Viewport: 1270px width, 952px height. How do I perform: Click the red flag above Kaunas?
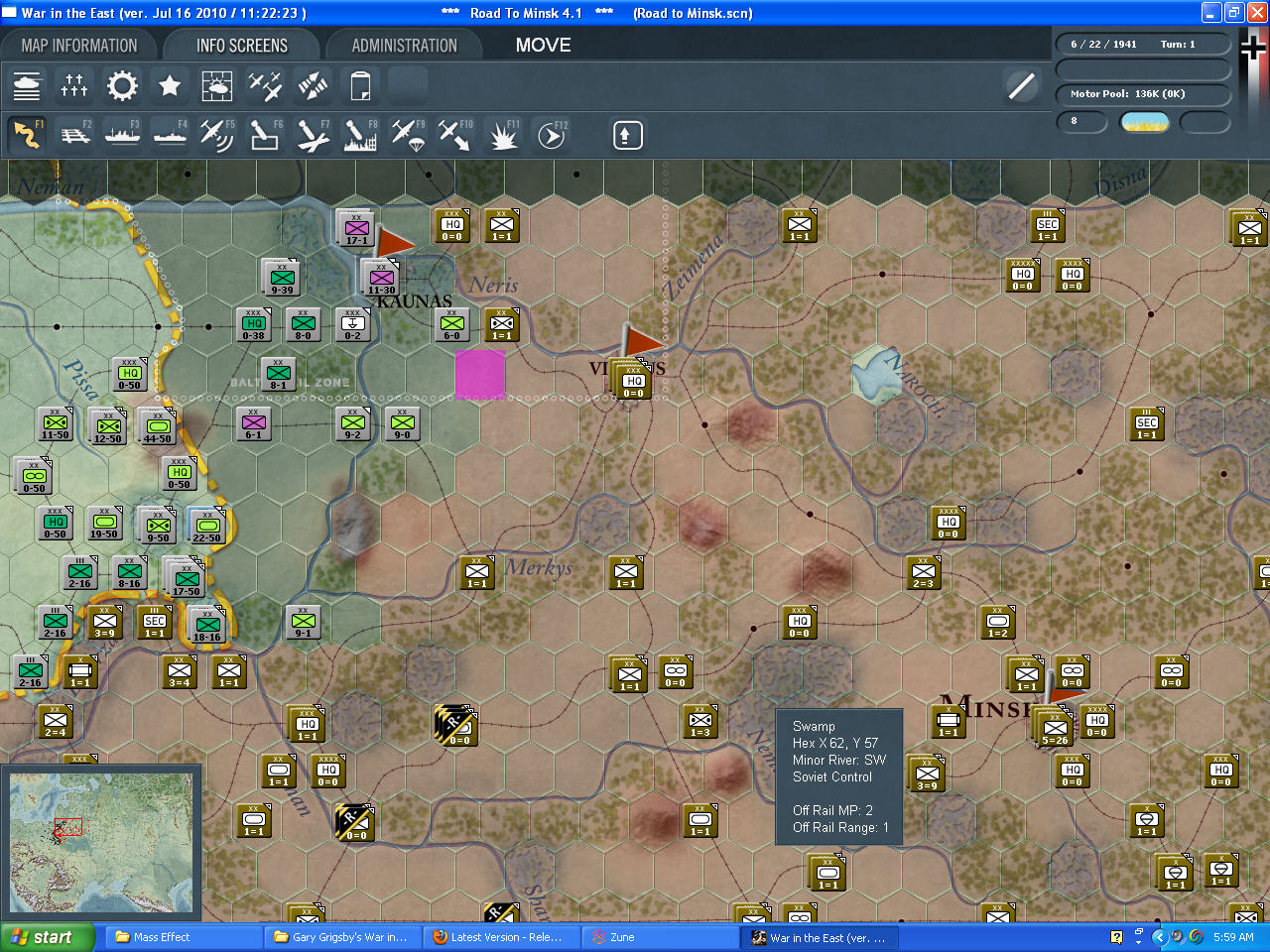point(396,241)
